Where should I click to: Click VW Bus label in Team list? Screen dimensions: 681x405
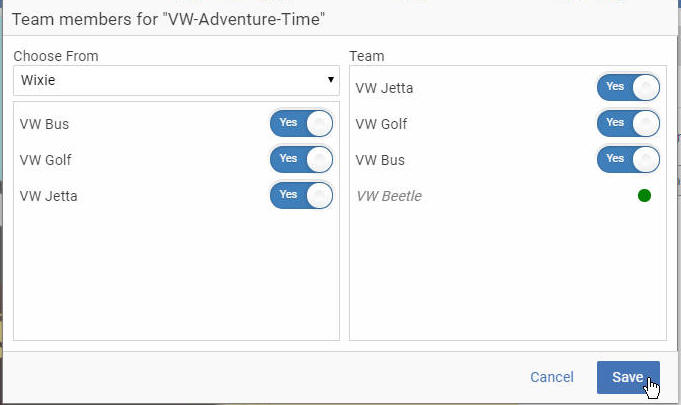380,160
